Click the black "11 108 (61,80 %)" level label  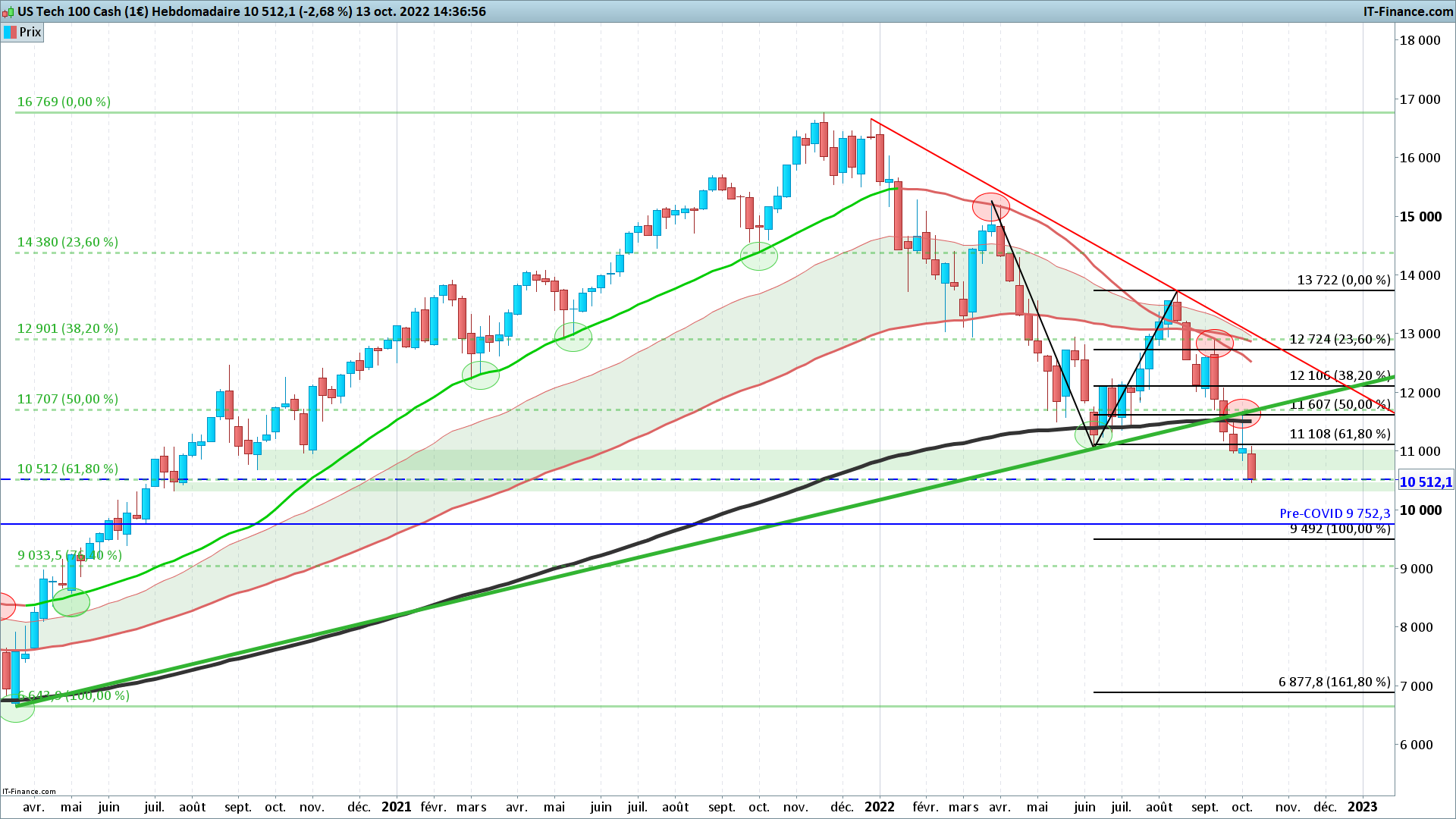click(1340, 434)
